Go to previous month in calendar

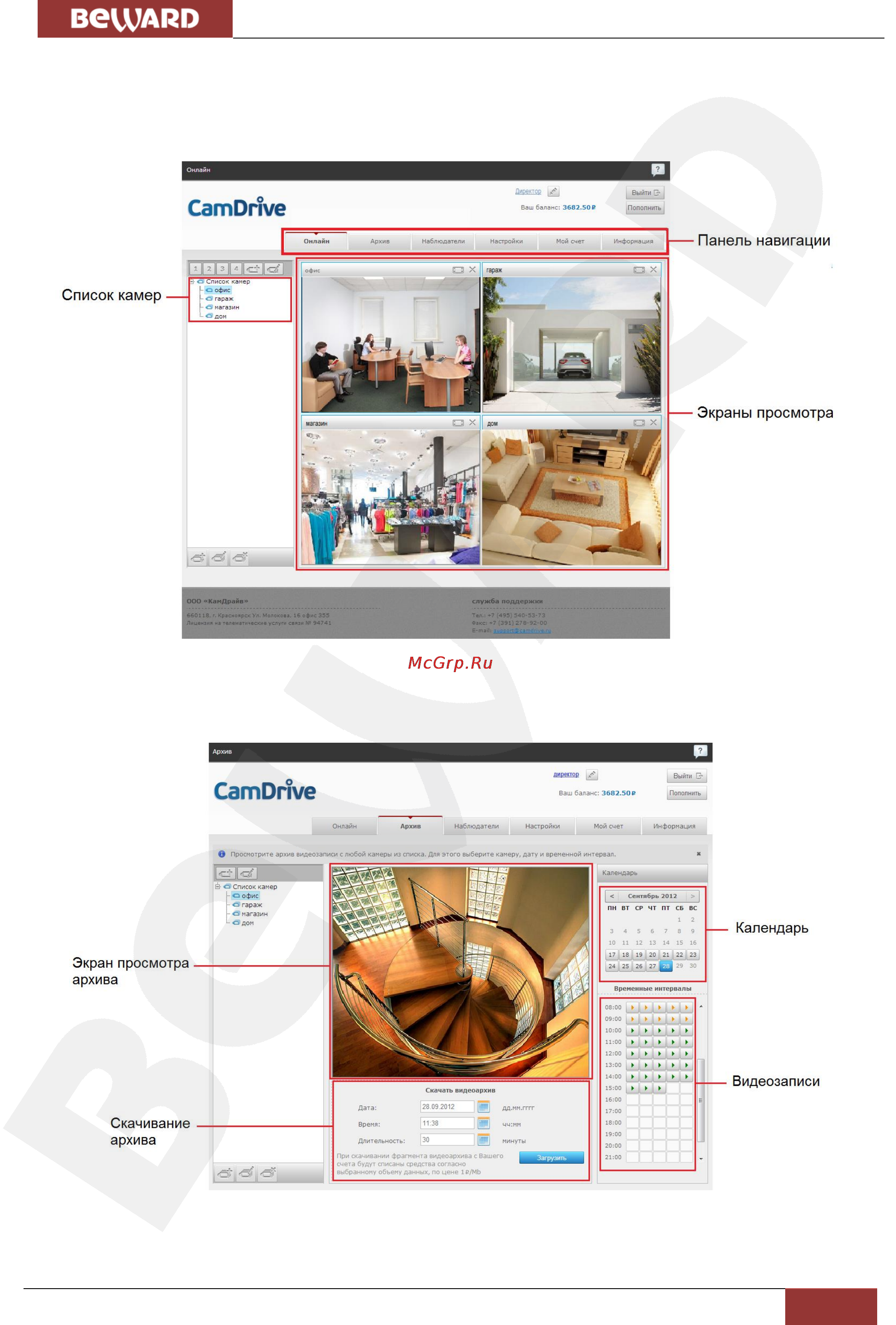pyautogui.click(x=612, y=896)
